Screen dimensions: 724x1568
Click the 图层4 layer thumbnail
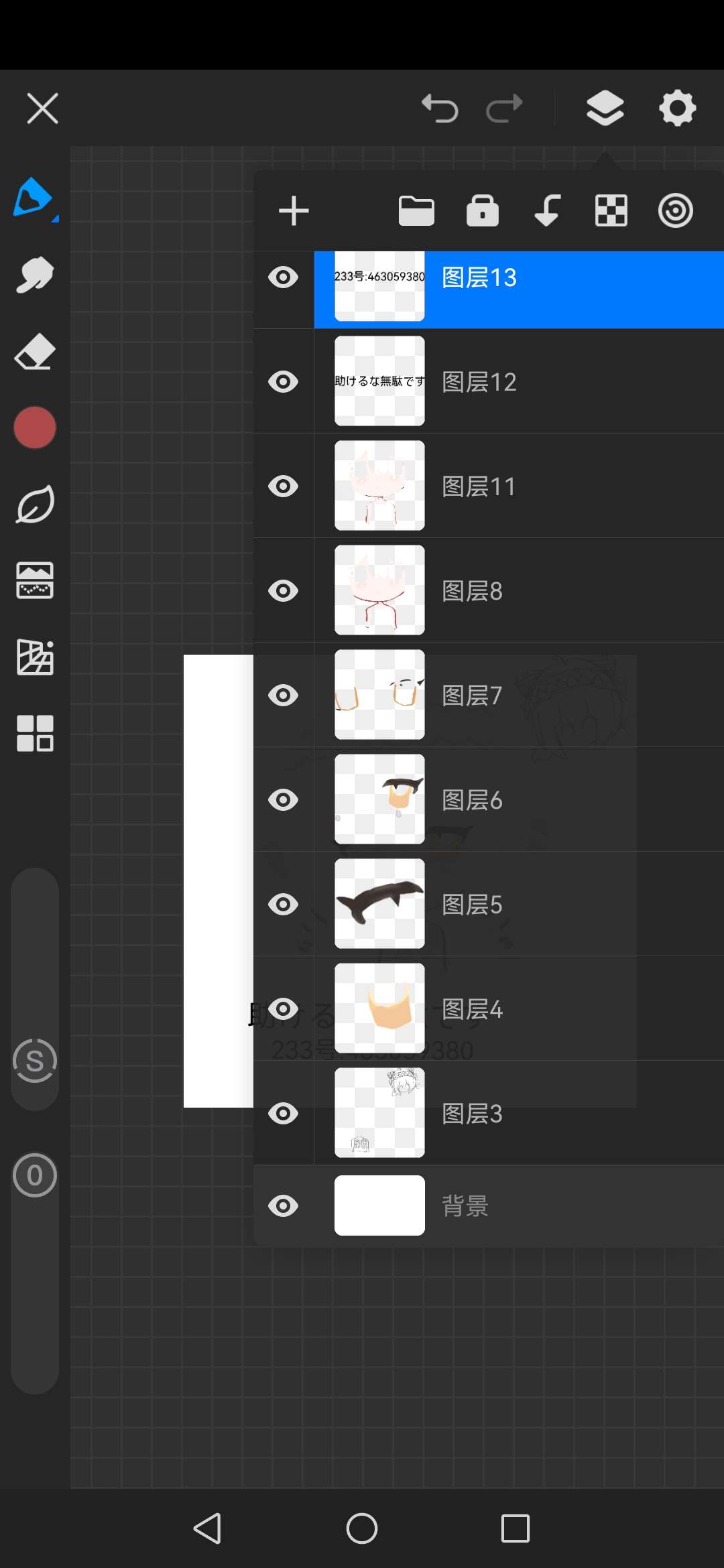coord(379,1008)
